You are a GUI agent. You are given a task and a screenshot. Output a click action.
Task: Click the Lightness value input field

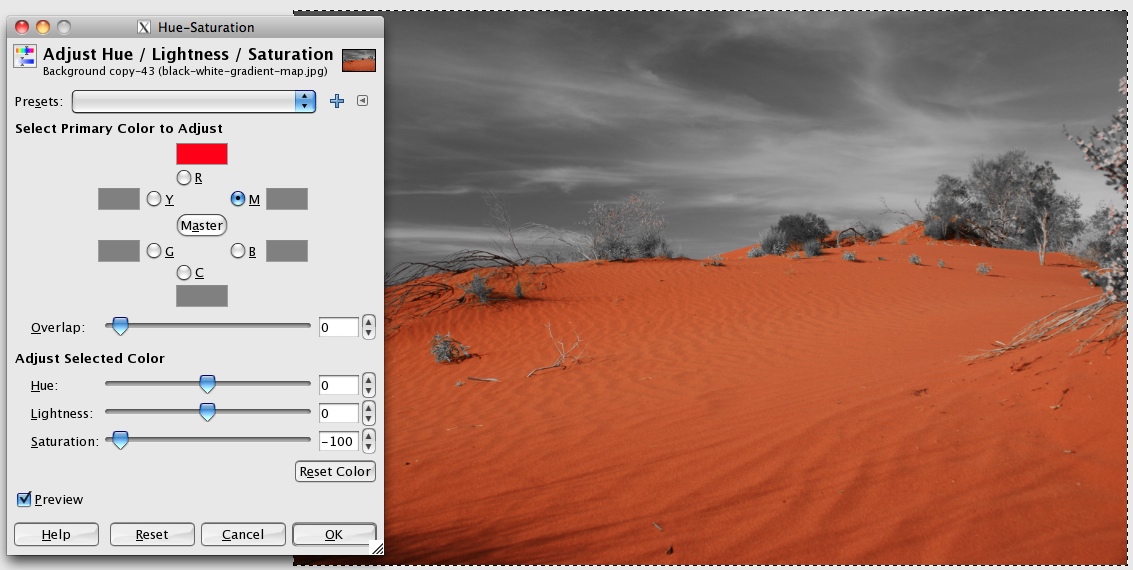pos(339,413)
